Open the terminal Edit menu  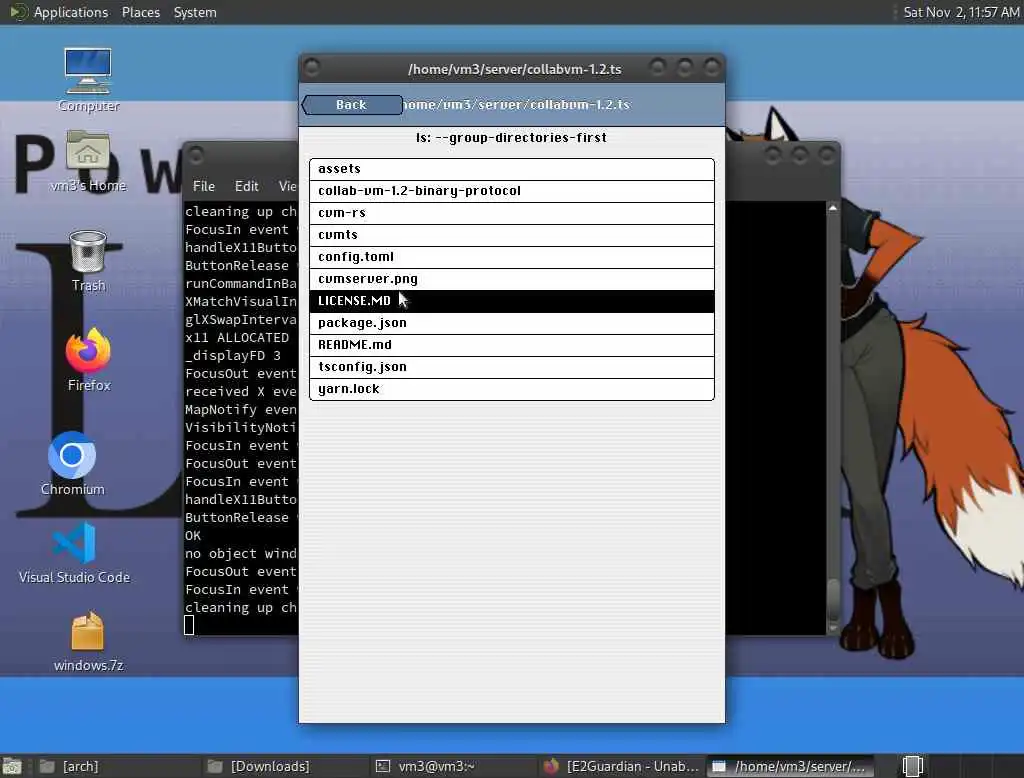[246, 186]
